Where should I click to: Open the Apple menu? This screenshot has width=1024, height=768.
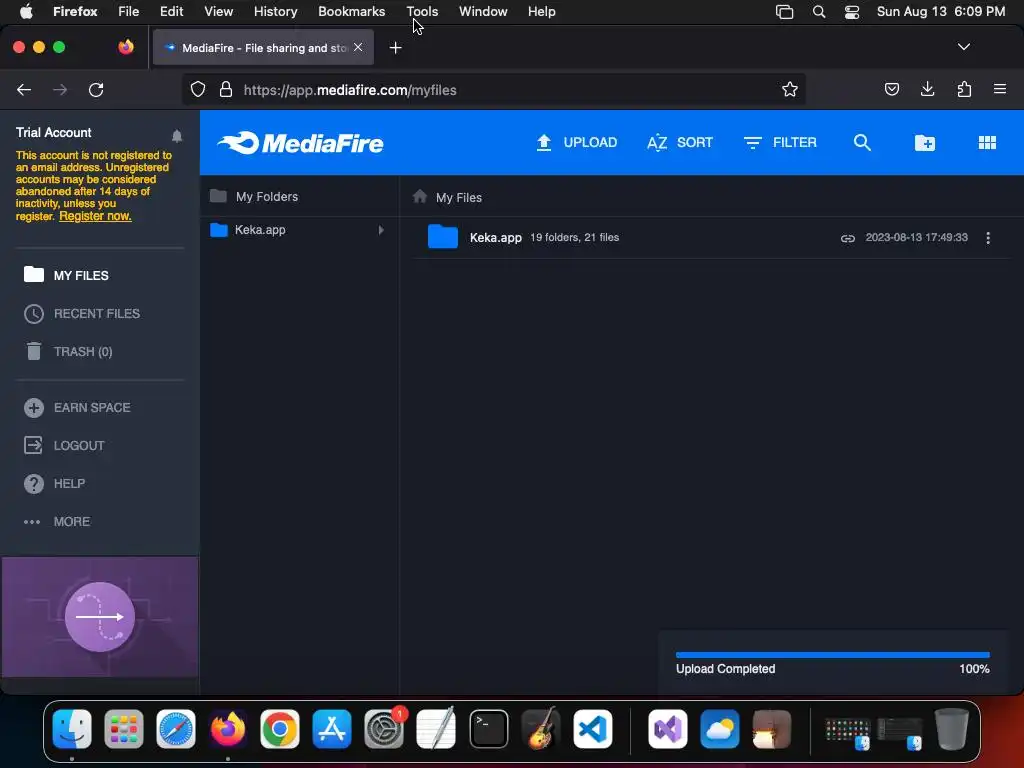(26, 11)
